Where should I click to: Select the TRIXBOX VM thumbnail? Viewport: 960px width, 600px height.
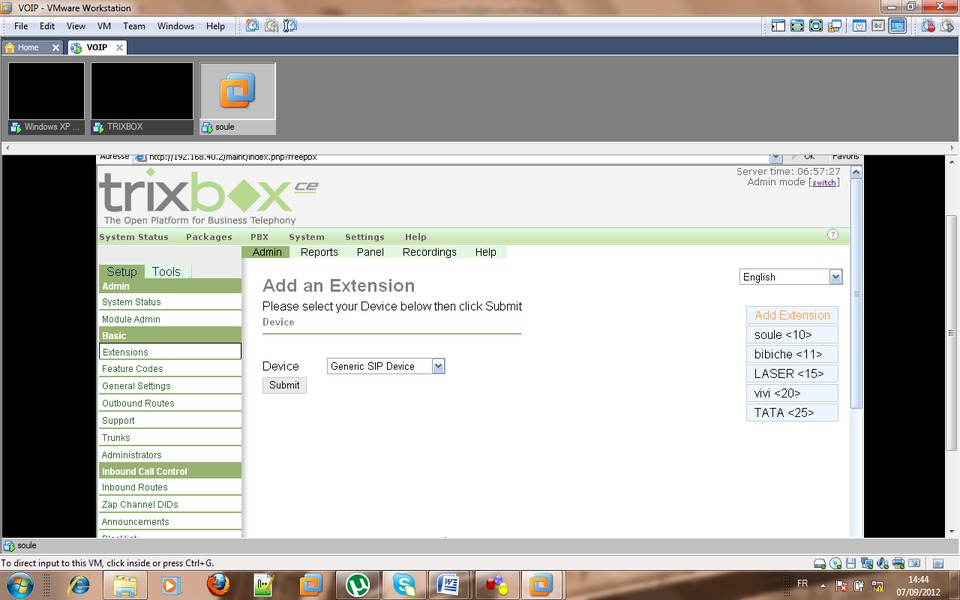pyautogui.click(x=142, y=98)
